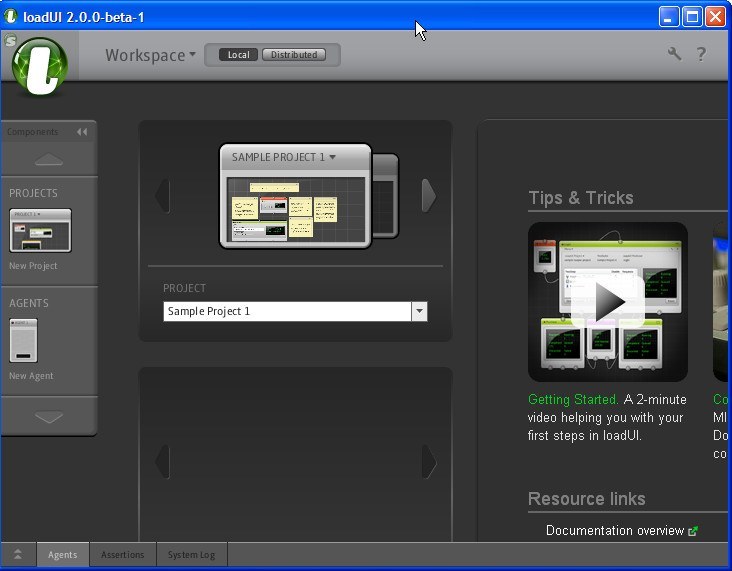Click the New Project label
732x571 pixels.
click(x=33, y=266)
